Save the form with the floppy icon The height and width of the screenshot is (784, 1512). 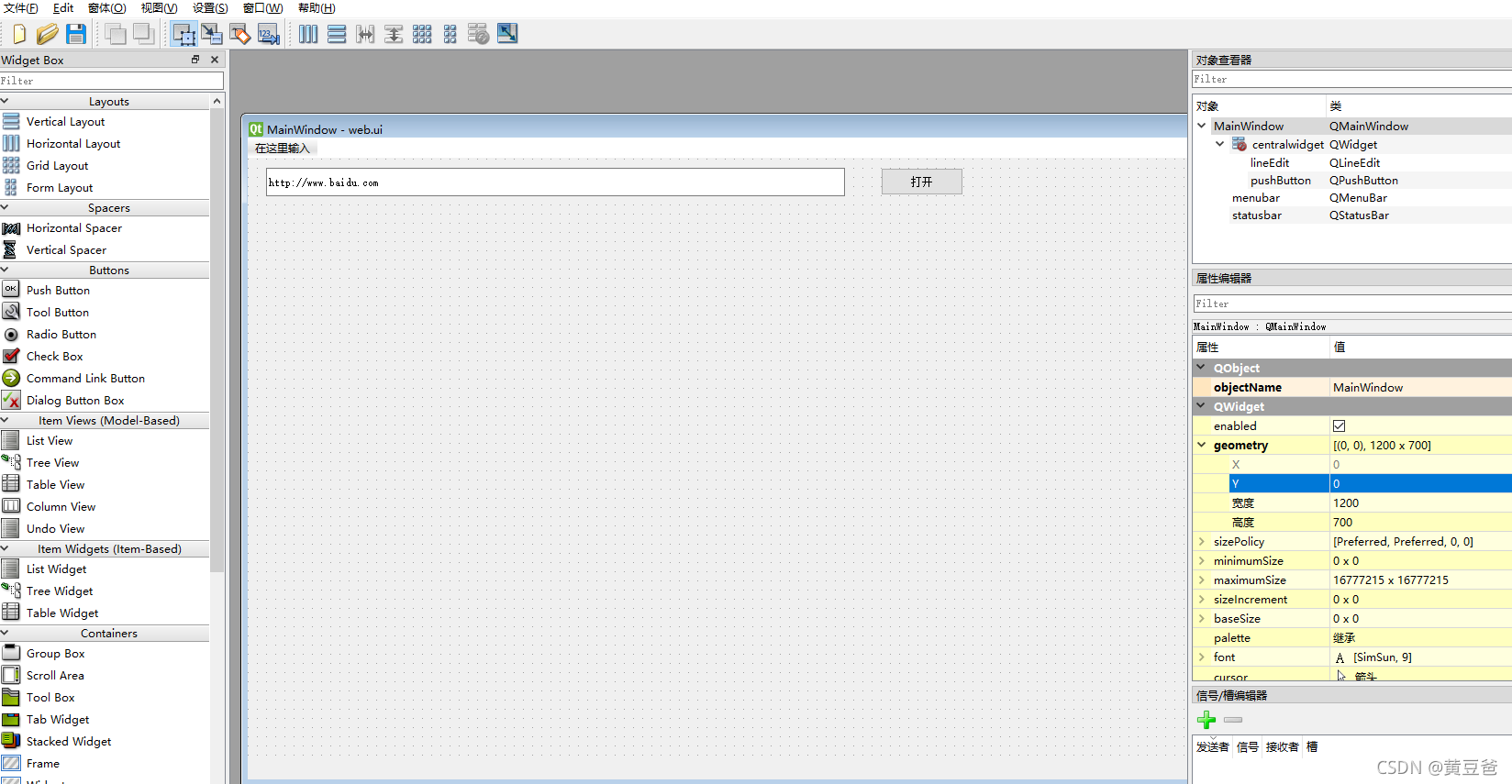pos(76,35)
